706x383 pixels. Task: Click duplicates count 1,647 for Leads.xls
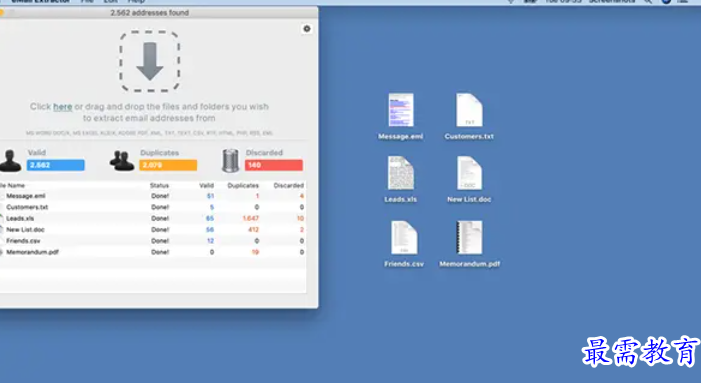click(x=250, y=218)
